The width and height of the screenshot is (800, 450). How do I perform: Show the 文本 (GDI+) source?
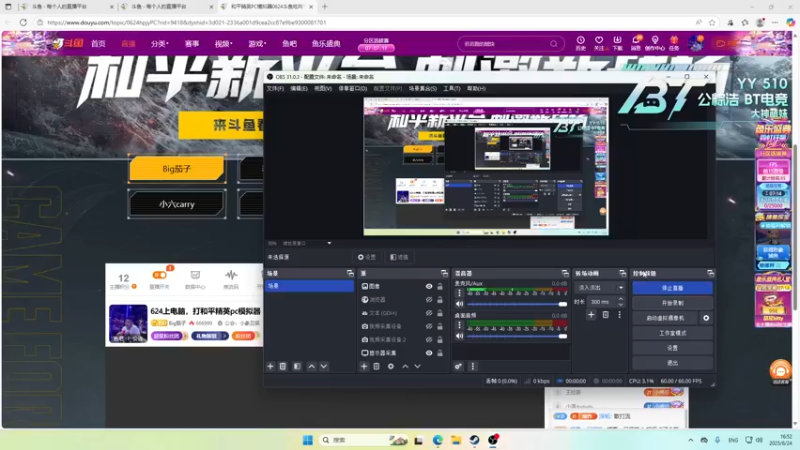pos(429,313)
